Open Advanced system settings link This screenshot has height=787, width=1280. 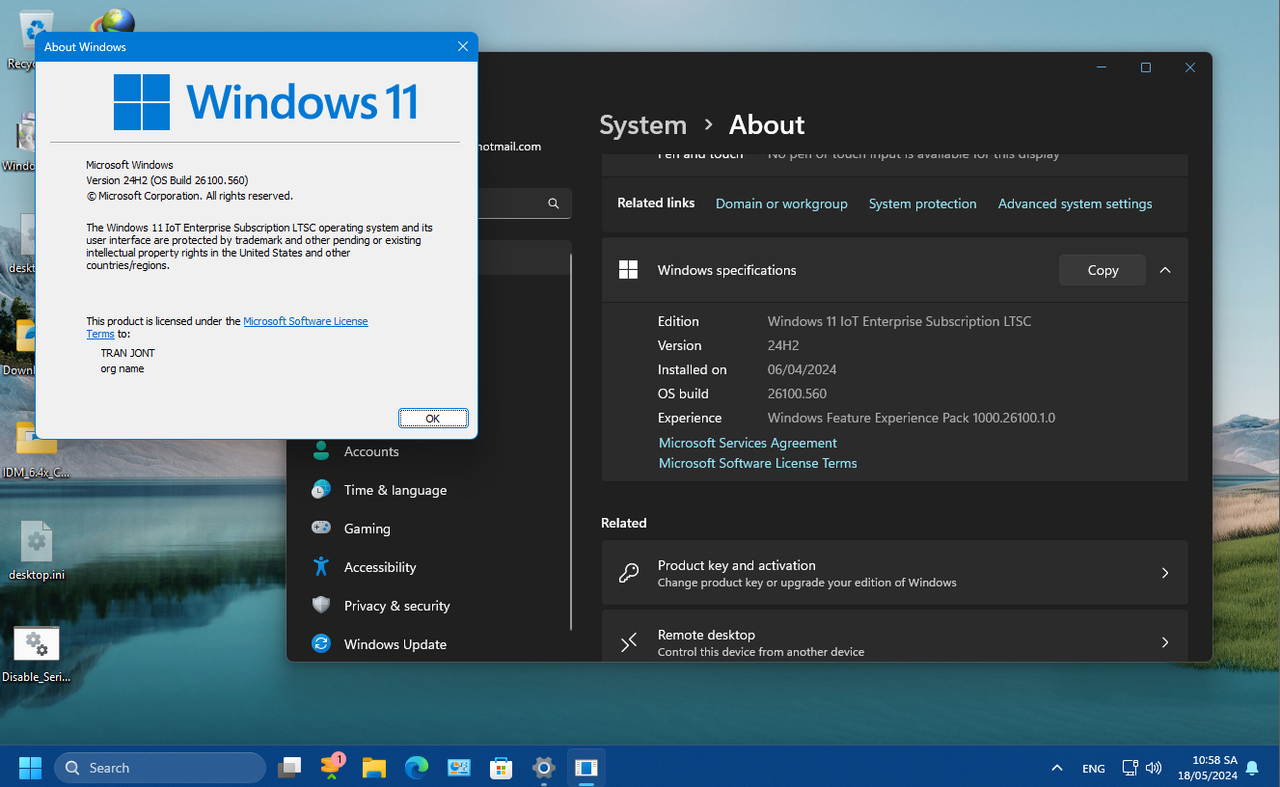point(1075,203)
